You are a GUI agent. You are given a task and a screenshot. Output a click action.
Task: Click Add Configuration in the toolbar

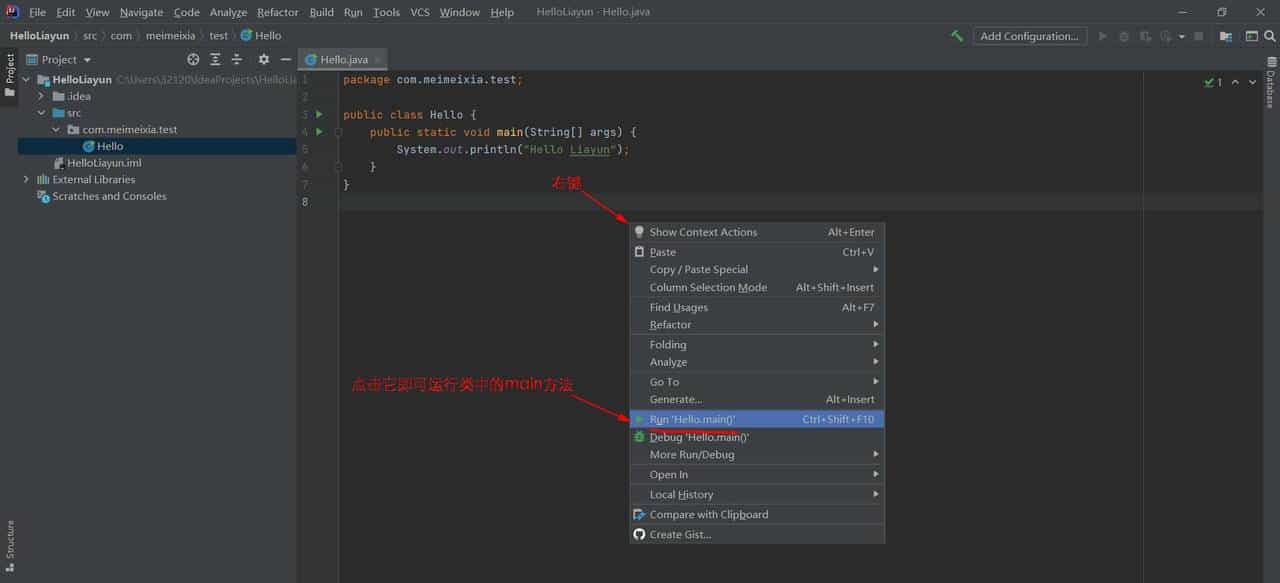1030,35
